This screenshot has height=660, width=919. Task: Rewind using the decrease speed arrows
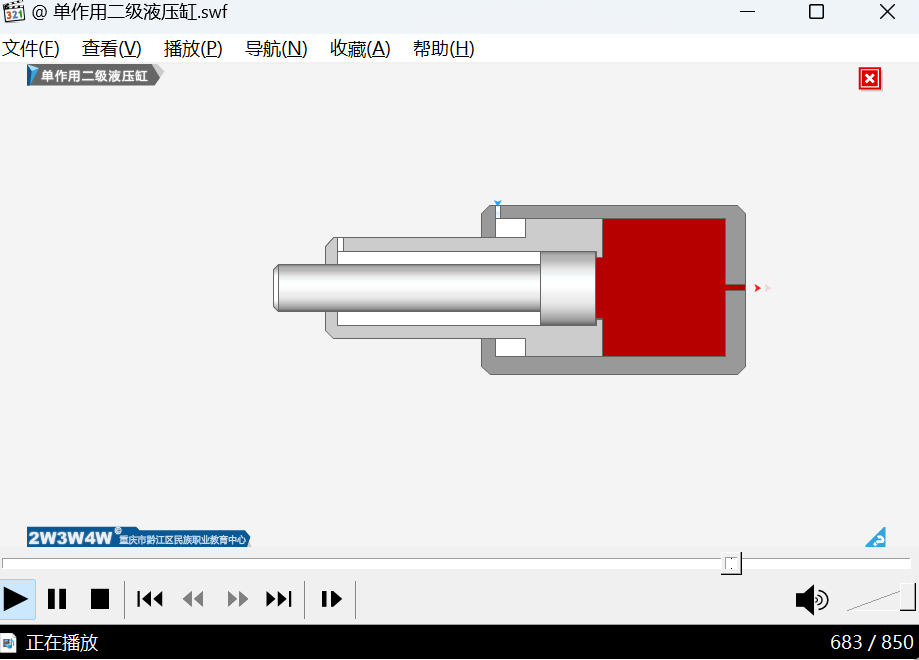click(193, 599)
